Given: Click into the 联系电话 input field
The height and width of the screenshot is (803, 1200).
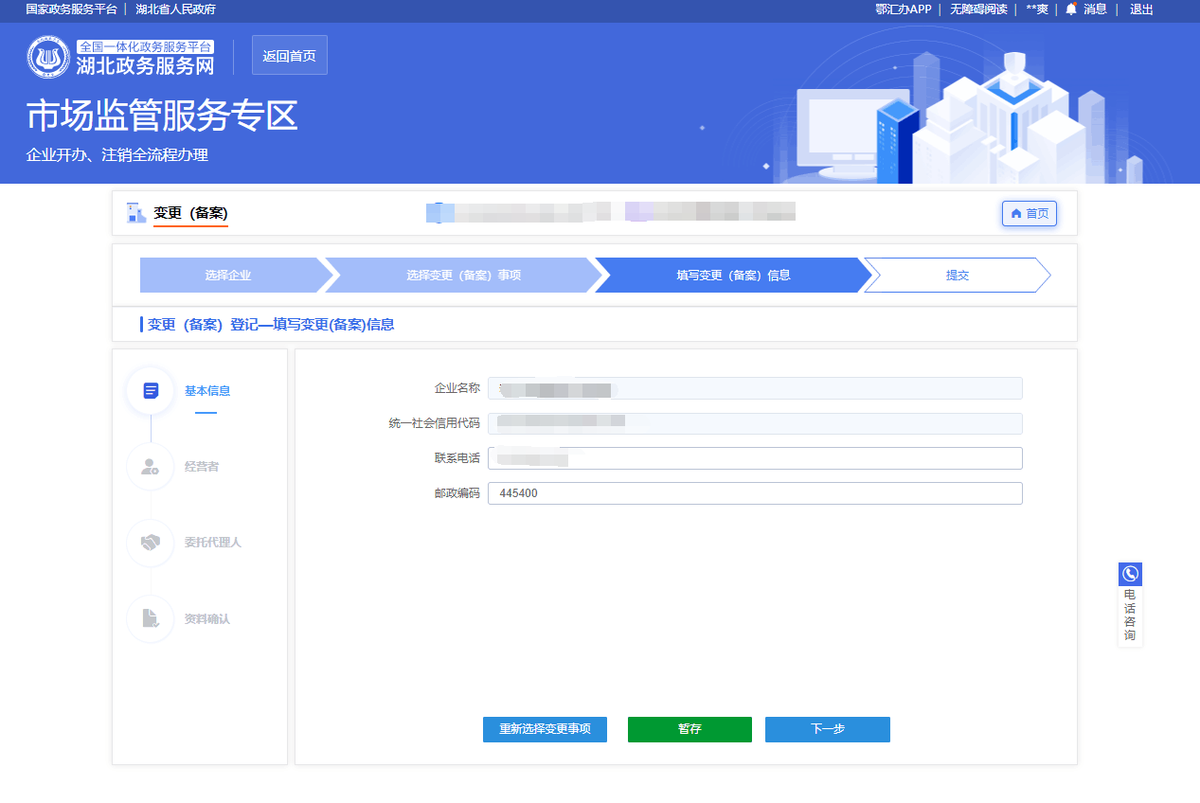Looking at the screenshot, I should tap(755, 458).
